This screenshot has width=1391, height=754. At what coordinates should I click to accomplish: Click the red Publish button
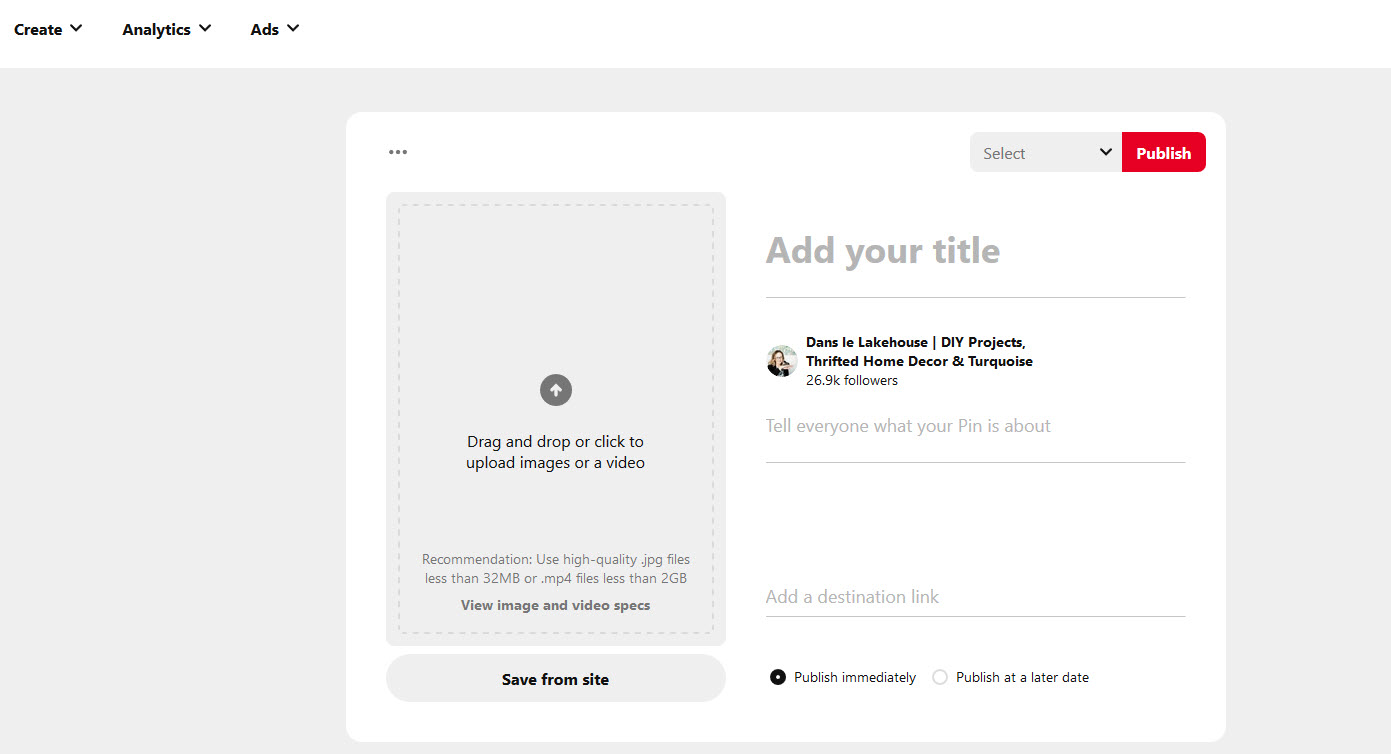click(x=1163, y=153)
